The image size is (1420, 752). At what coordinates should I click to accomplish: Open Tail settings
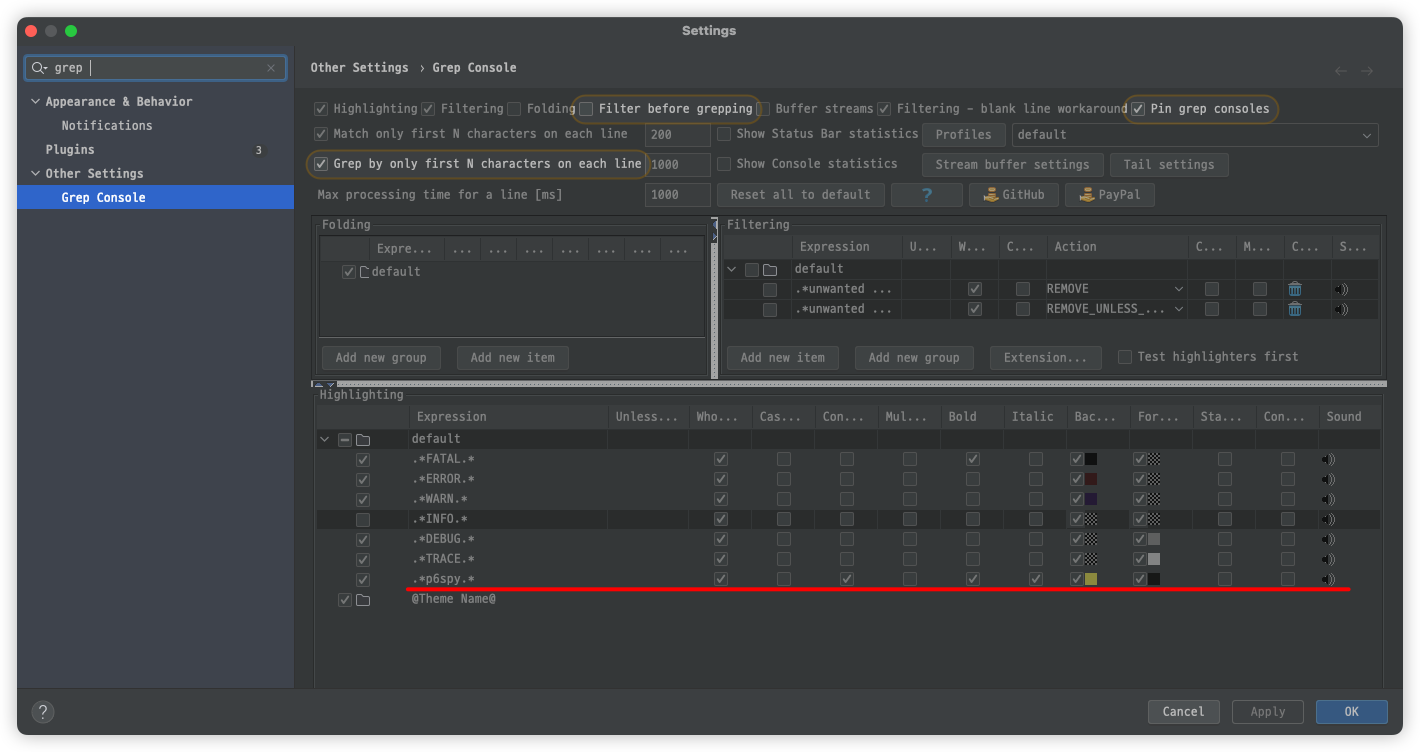(x=1169, y=165)
